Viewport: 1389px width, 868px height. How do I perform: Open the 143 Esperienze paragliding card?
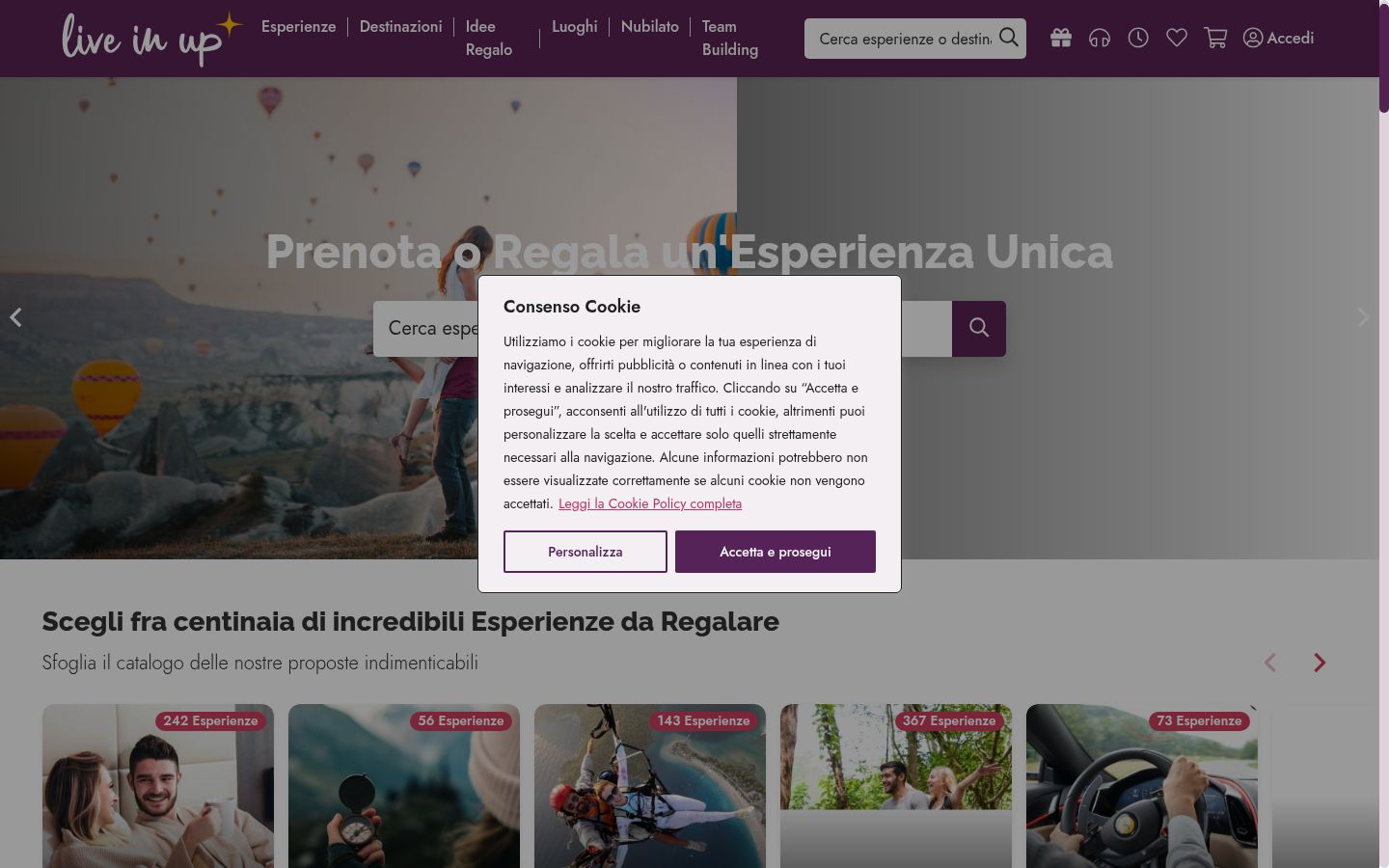point(650,786)
